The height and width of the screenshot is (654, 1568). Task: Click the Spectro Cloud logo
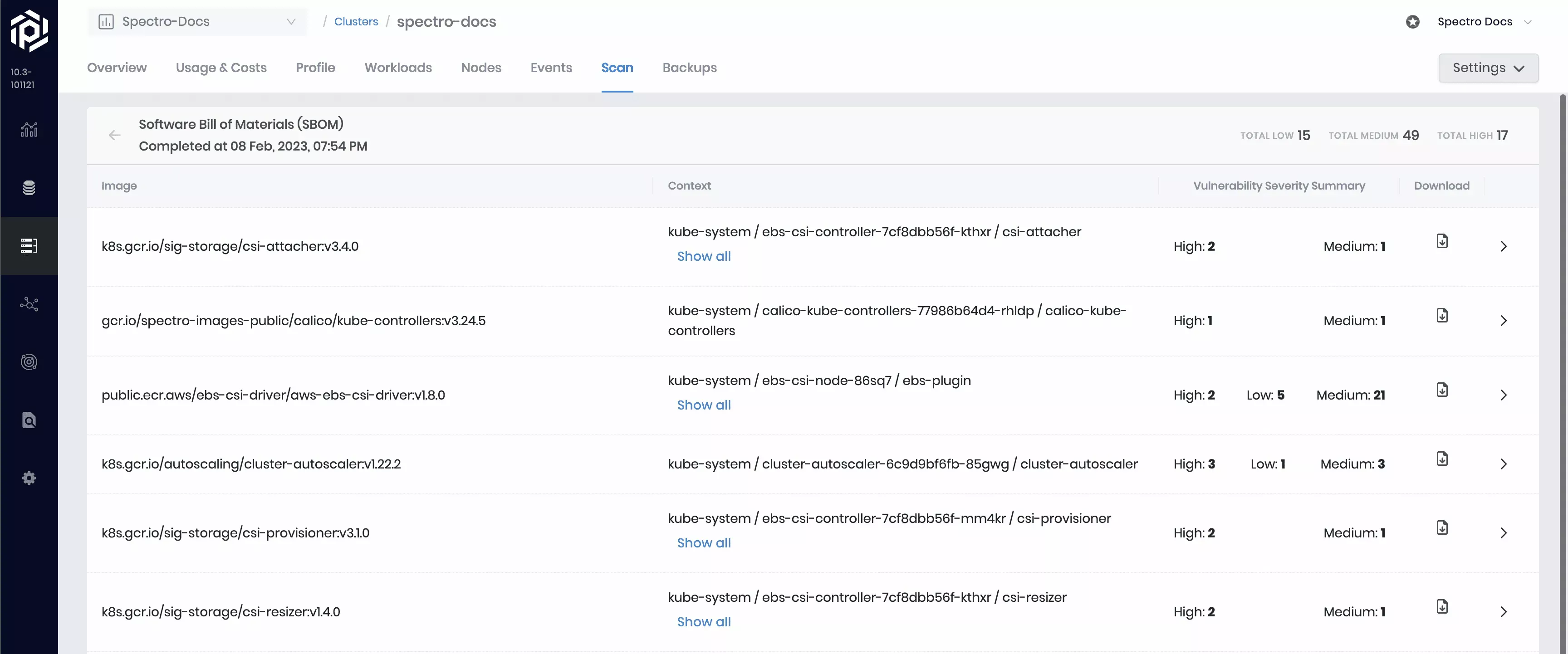[29, 29]
